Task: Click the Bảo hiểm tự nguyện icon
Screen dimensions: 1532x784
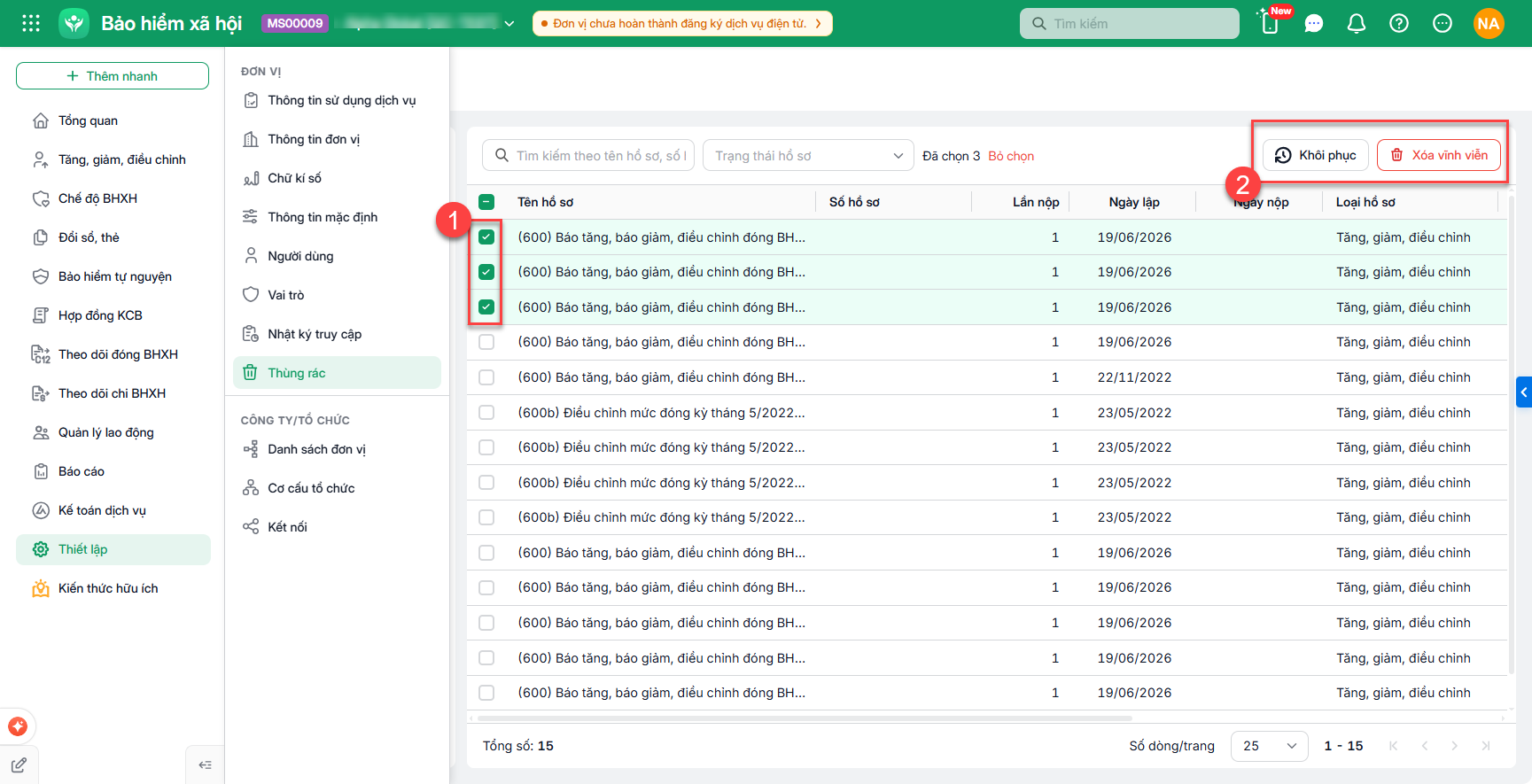Action: pos(41,276)
